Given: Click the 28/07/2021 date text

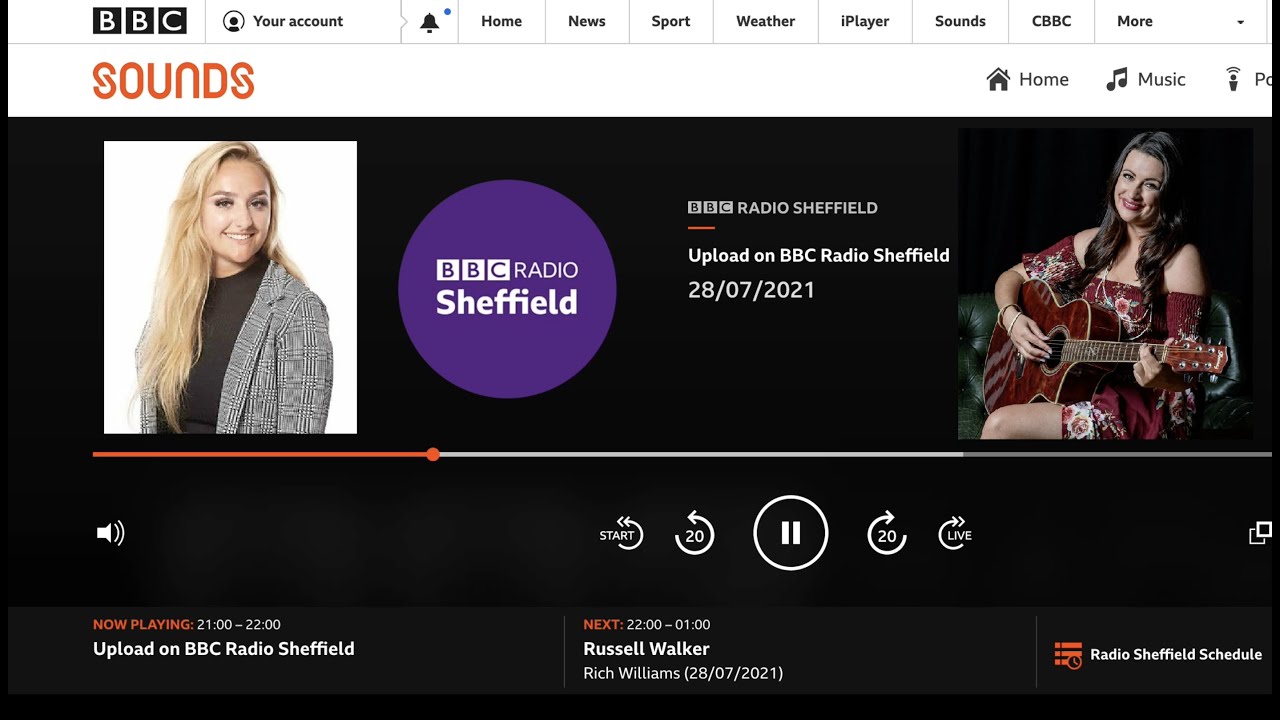Looking at the screenshot, I should tap(751, 290).
